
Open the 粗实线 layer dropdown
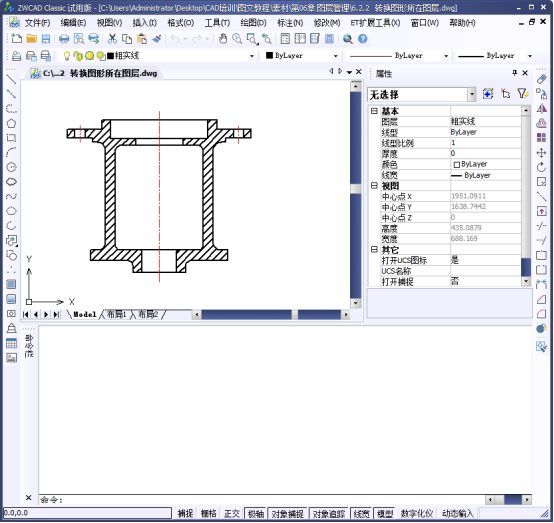point(252,56)
